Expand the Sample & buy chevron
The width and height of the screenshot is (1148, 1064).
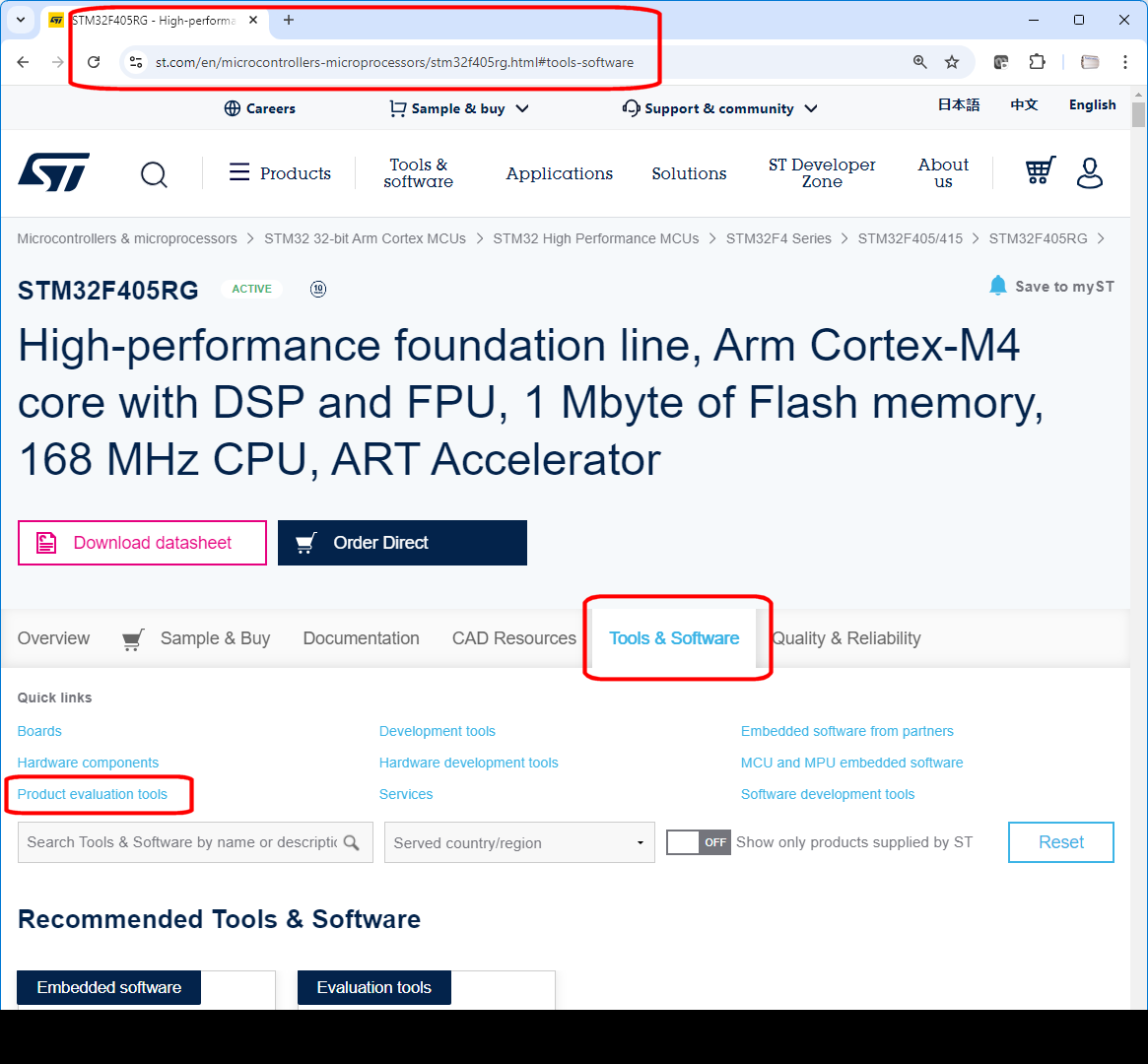pyautogui.click(x=523, y=108)
